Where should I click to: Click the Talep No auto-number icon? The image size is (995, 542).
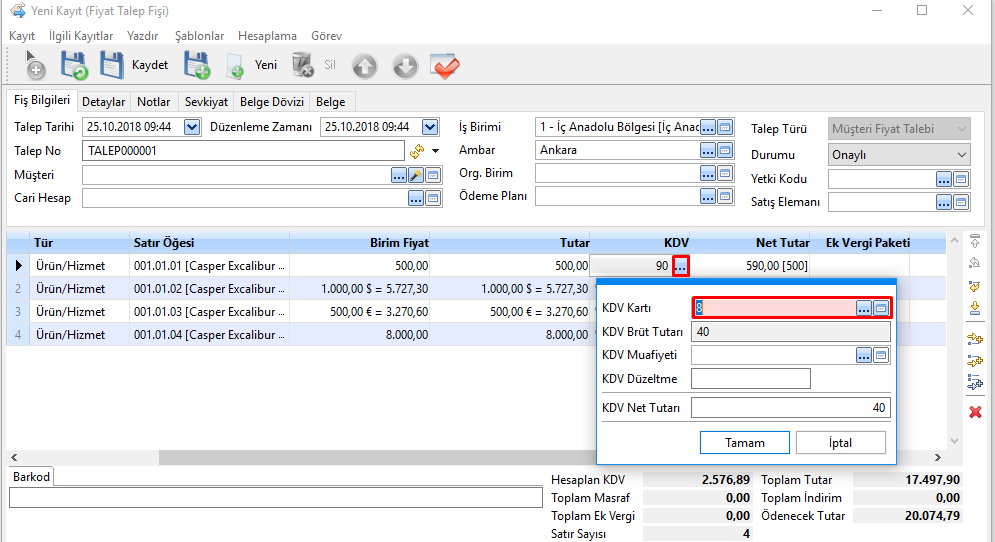coord(417,151)
